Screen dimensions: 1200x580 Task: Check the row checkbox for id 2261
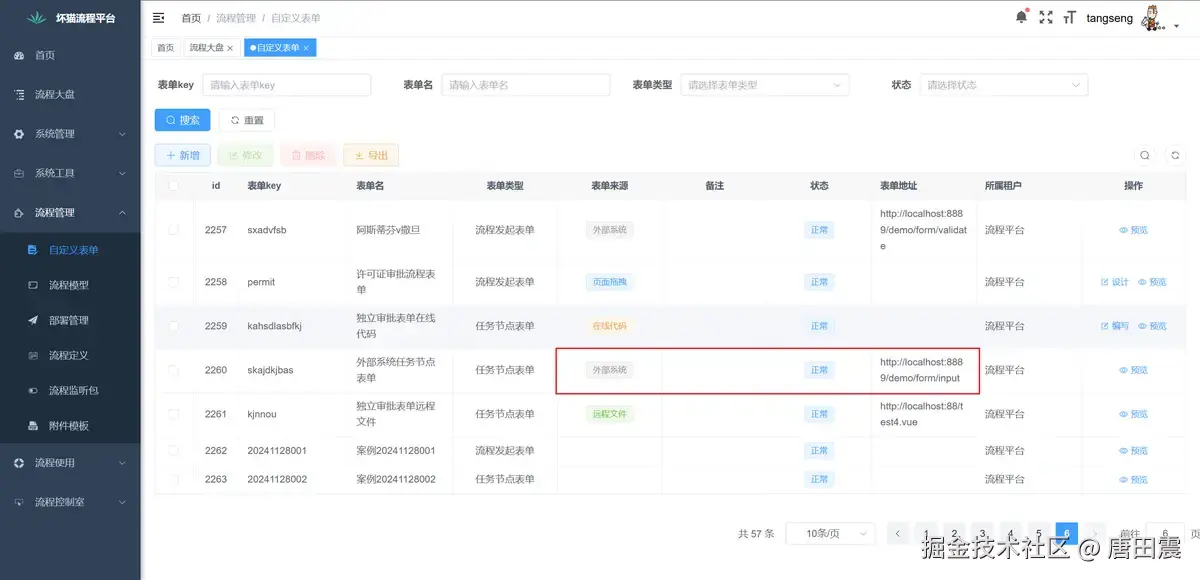pos(173,414)
